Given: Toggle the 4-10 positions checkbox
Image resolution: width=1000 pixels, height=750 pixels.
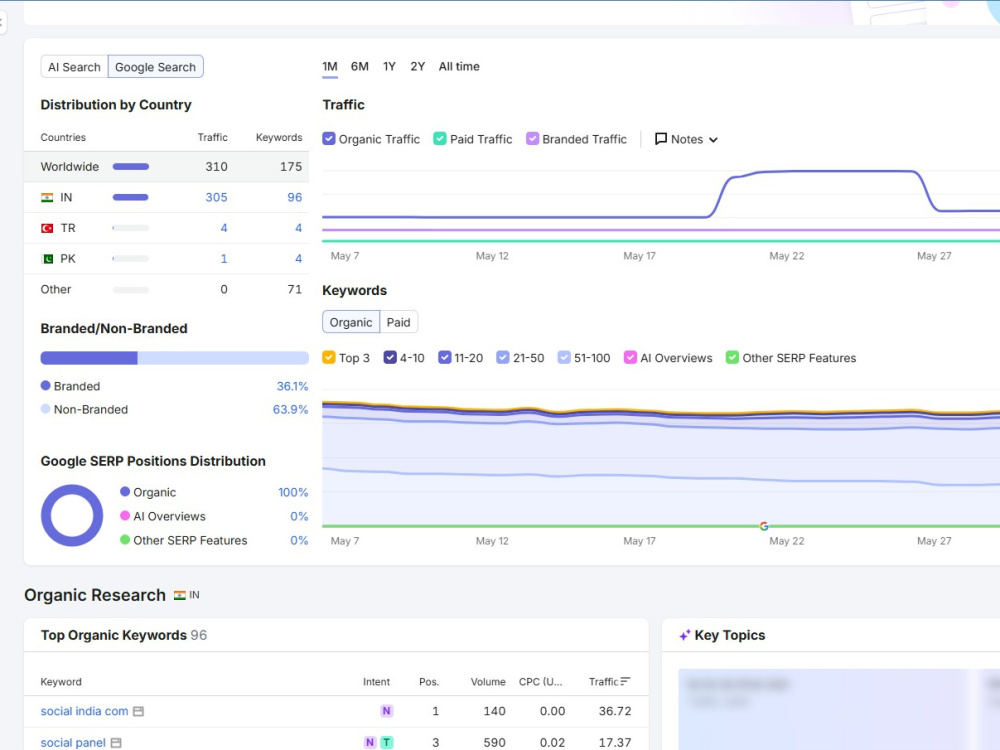Looking at the screenshot, I should [390, 358].
